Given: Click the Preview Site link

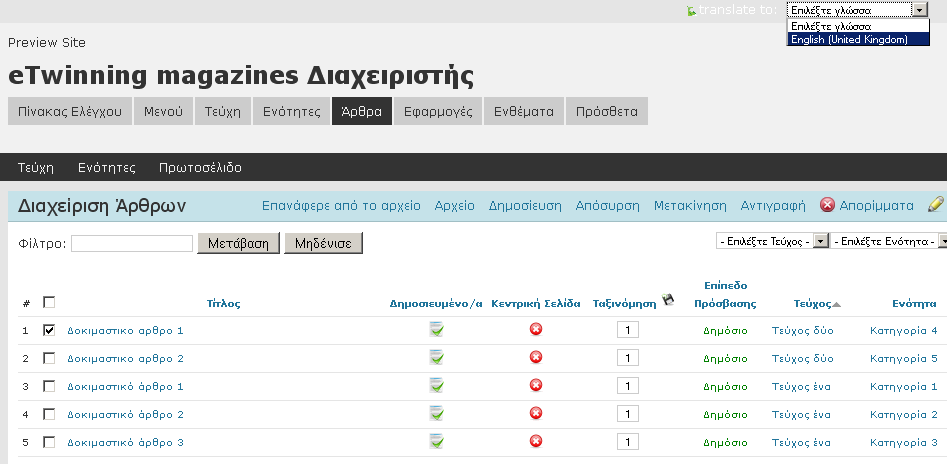Looking at the screenshot, I should [47, 42].
